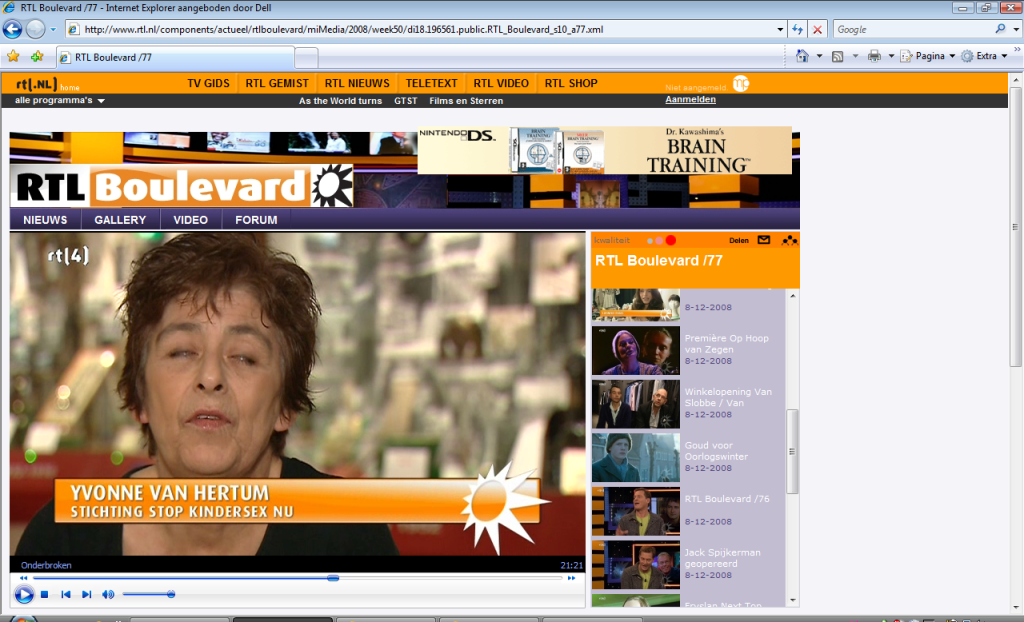Expand the feeds dropdown arrow

tap(855, 56)
